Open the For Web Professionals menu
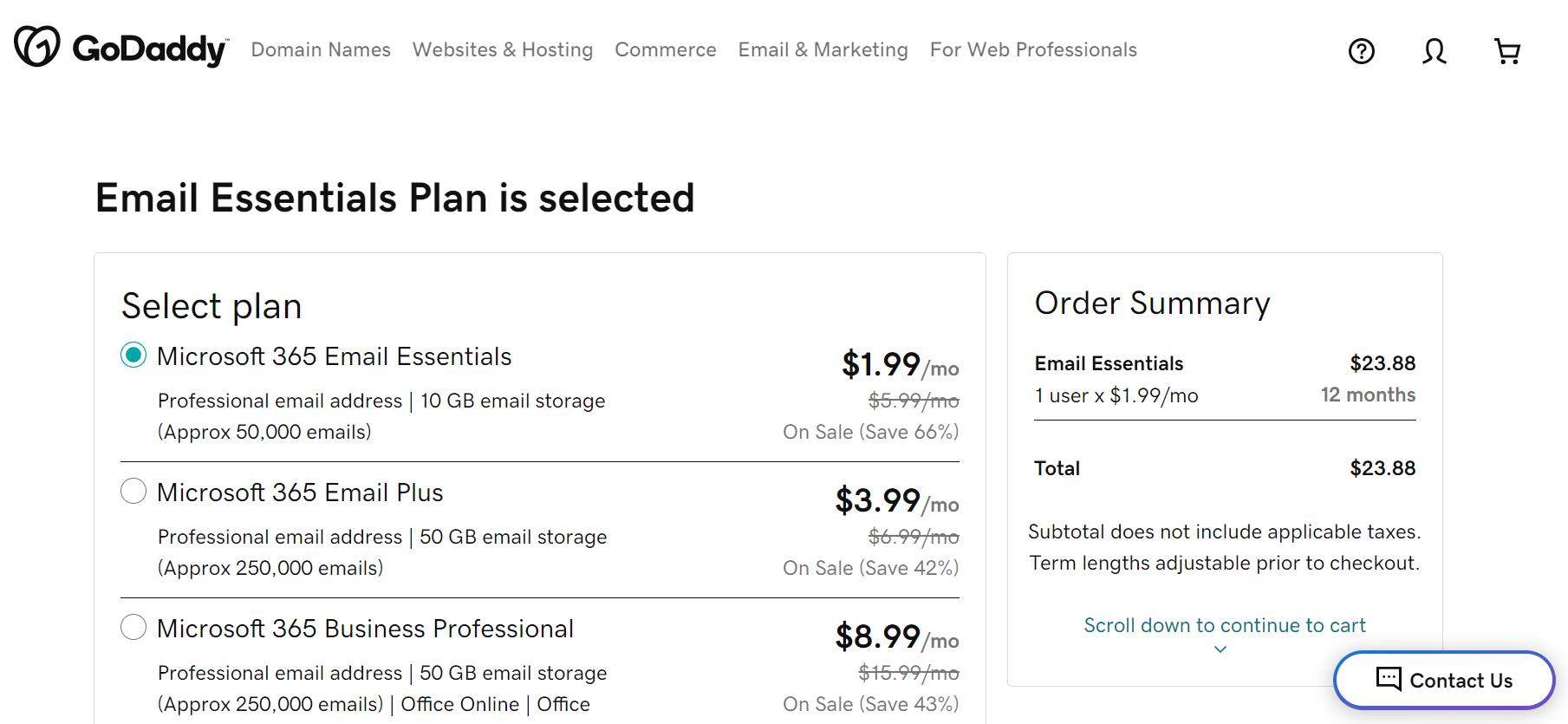Image resolution: width=1568 pixels, height=724 pixels. 1033,50
